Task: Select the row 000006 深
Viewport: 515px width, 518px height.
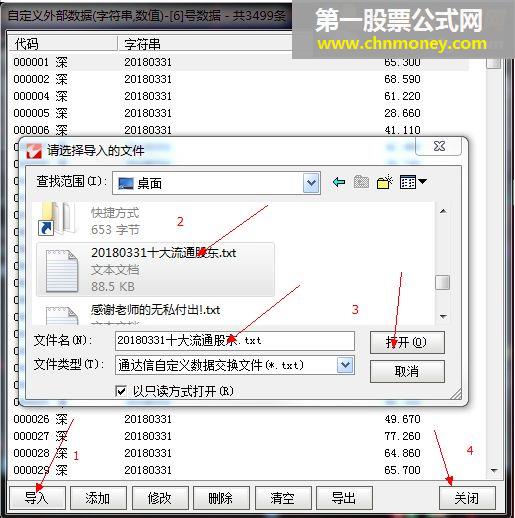Action: point(239,130)
